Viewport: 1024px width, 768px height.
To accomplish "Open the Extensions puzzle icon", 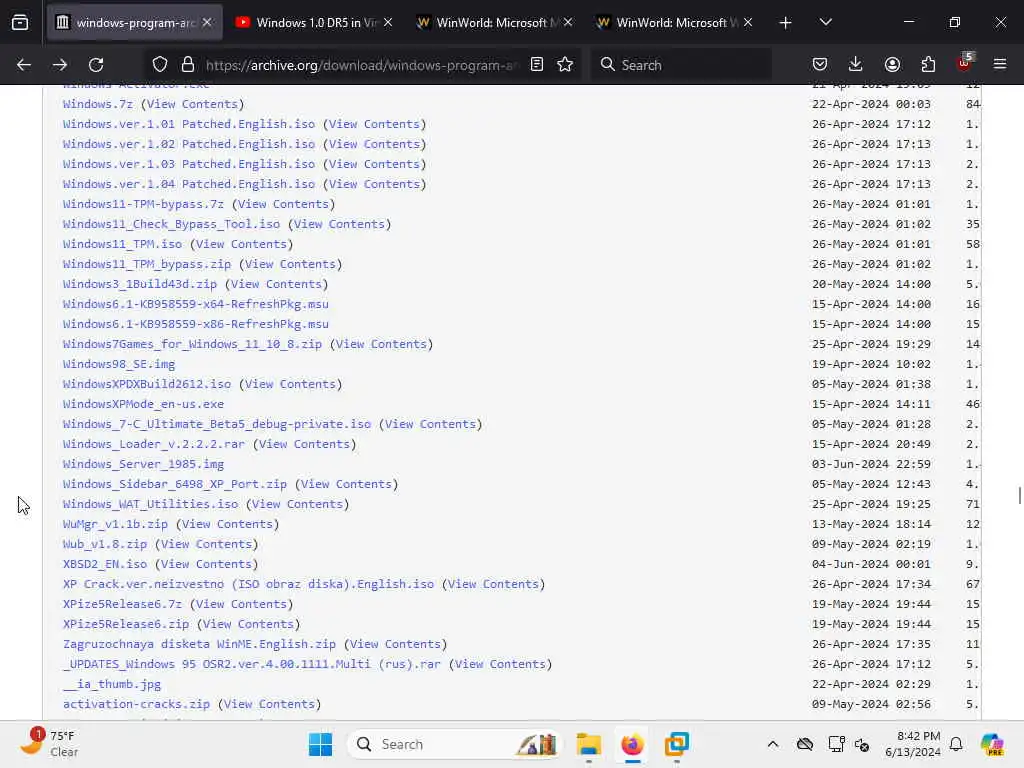I will click(x=928, y=65).
